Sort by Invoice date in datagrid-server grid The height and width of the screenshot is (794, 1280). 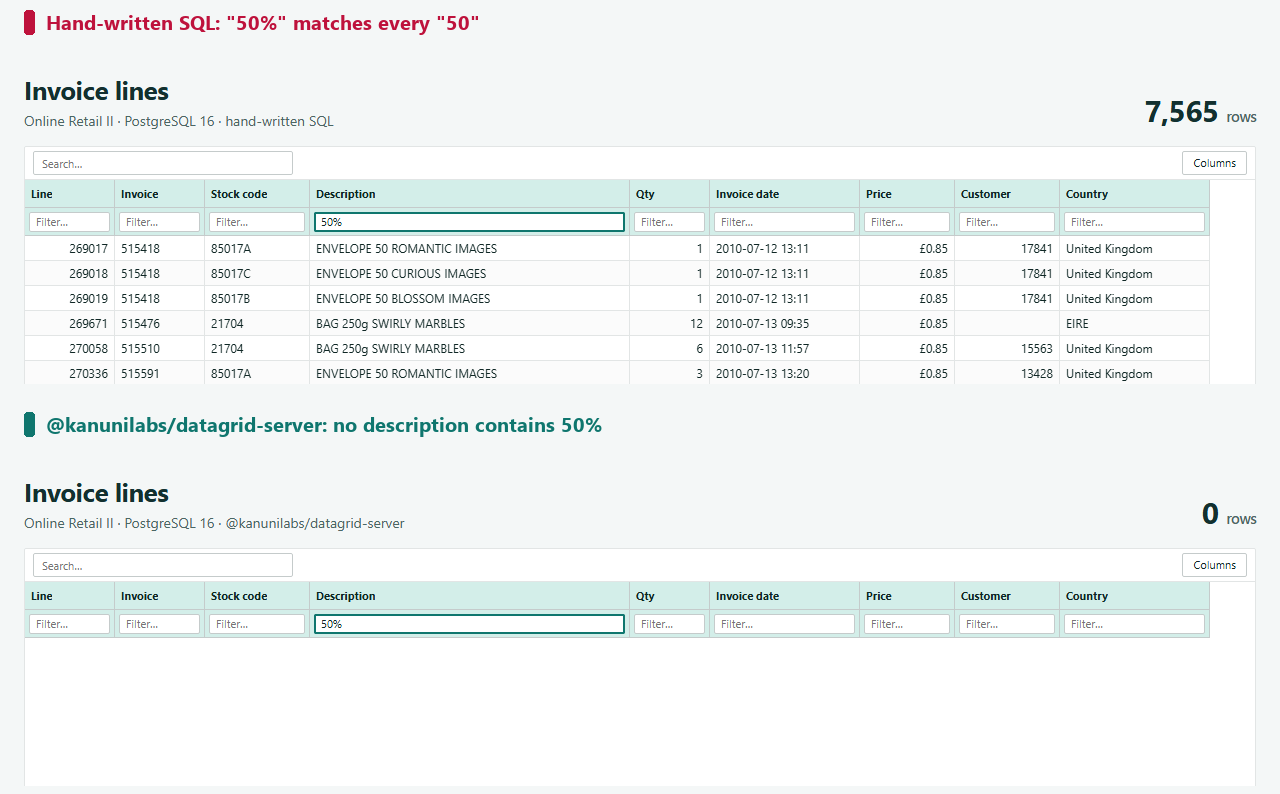click(785, 596)
